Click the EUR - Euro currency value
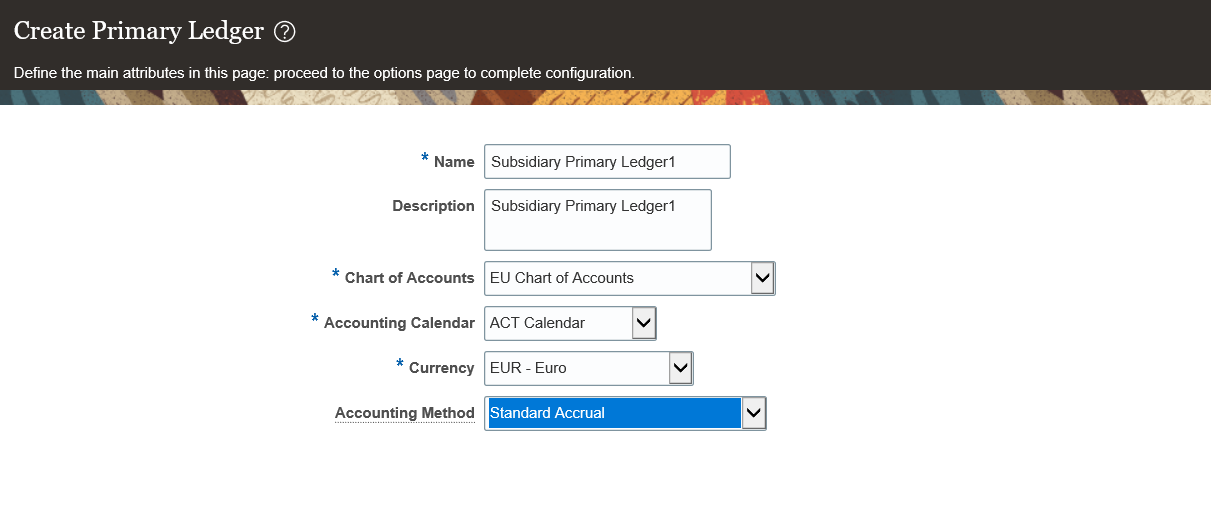 pyautogui.click(x=576, y=368)
